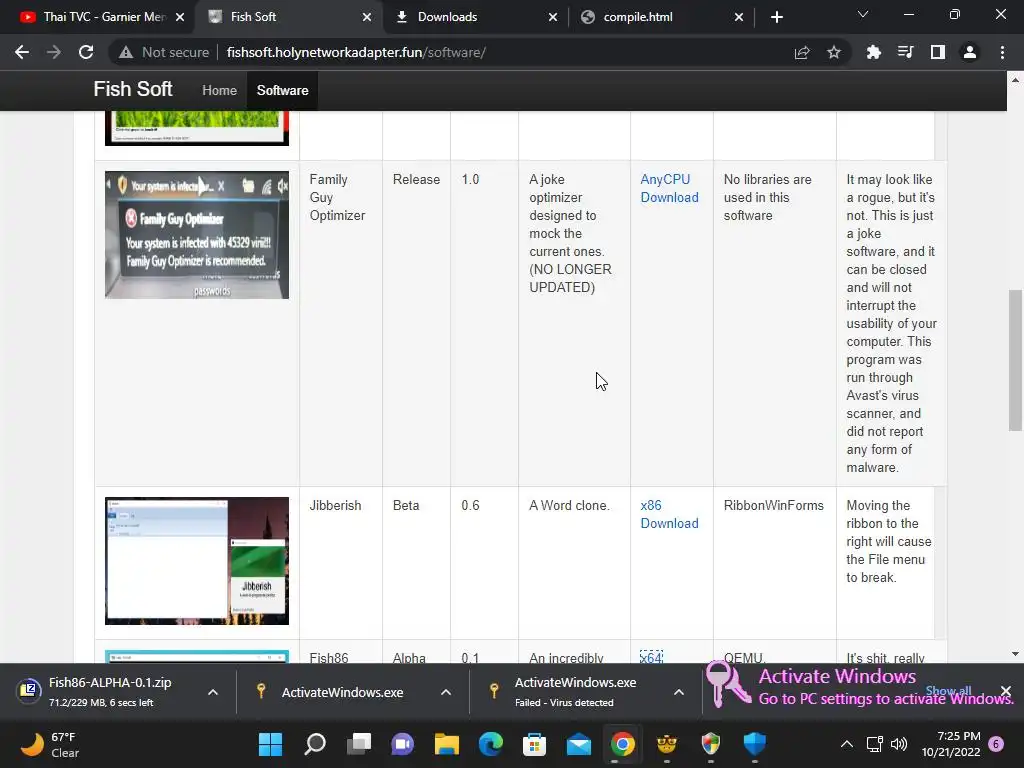Open the Chrome profile icon
The image size is (1024, 768).
click(970, 52)
